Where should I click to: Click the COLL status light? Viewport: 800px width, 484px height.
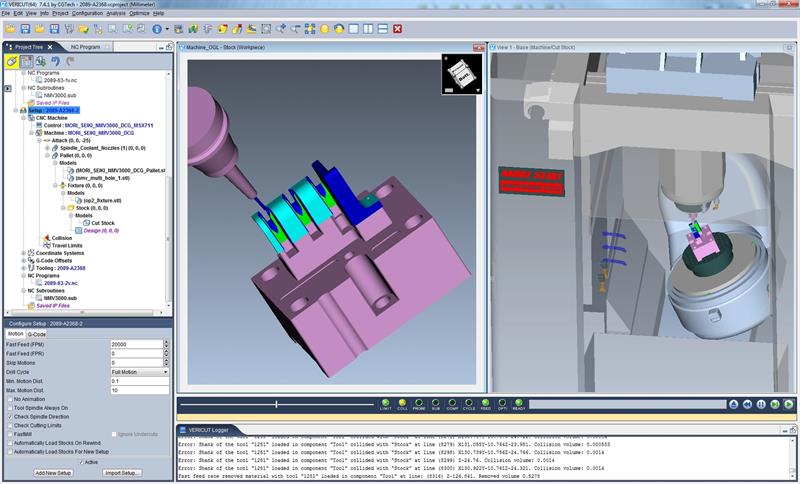[x=402, y=403]
